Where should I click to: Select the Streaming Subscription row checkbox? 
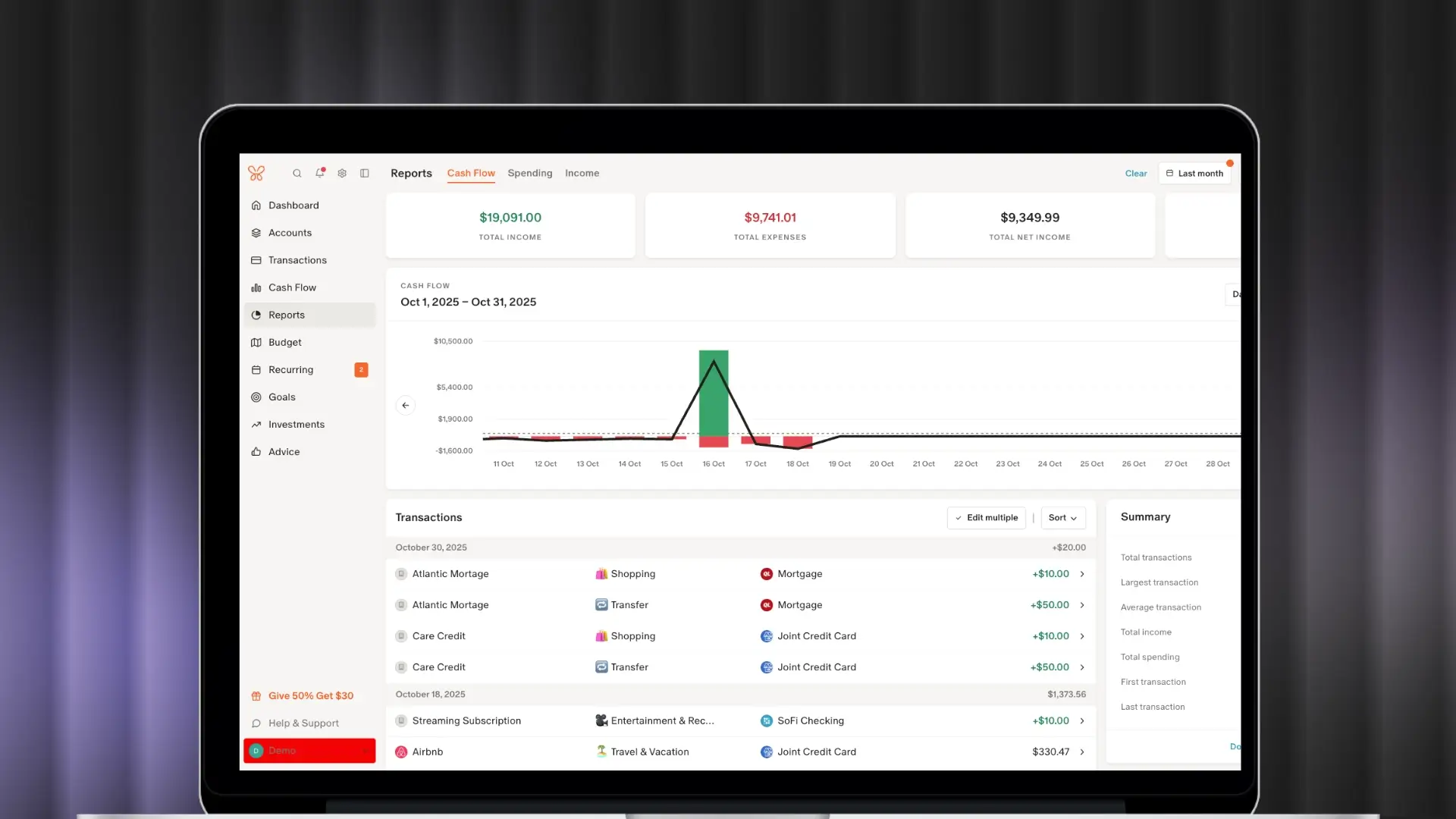(401, 721)
